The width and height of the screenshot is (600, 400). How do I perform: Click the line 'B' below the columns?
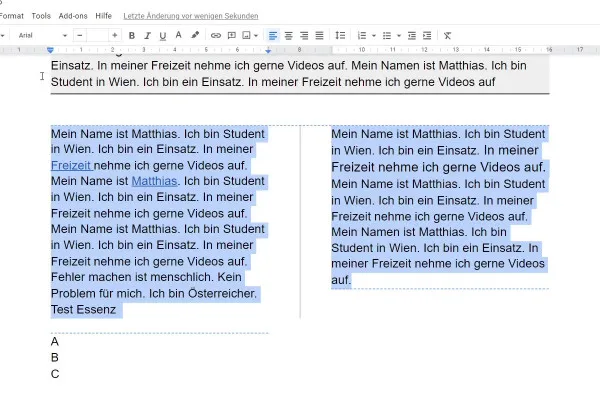click(55, 358)
